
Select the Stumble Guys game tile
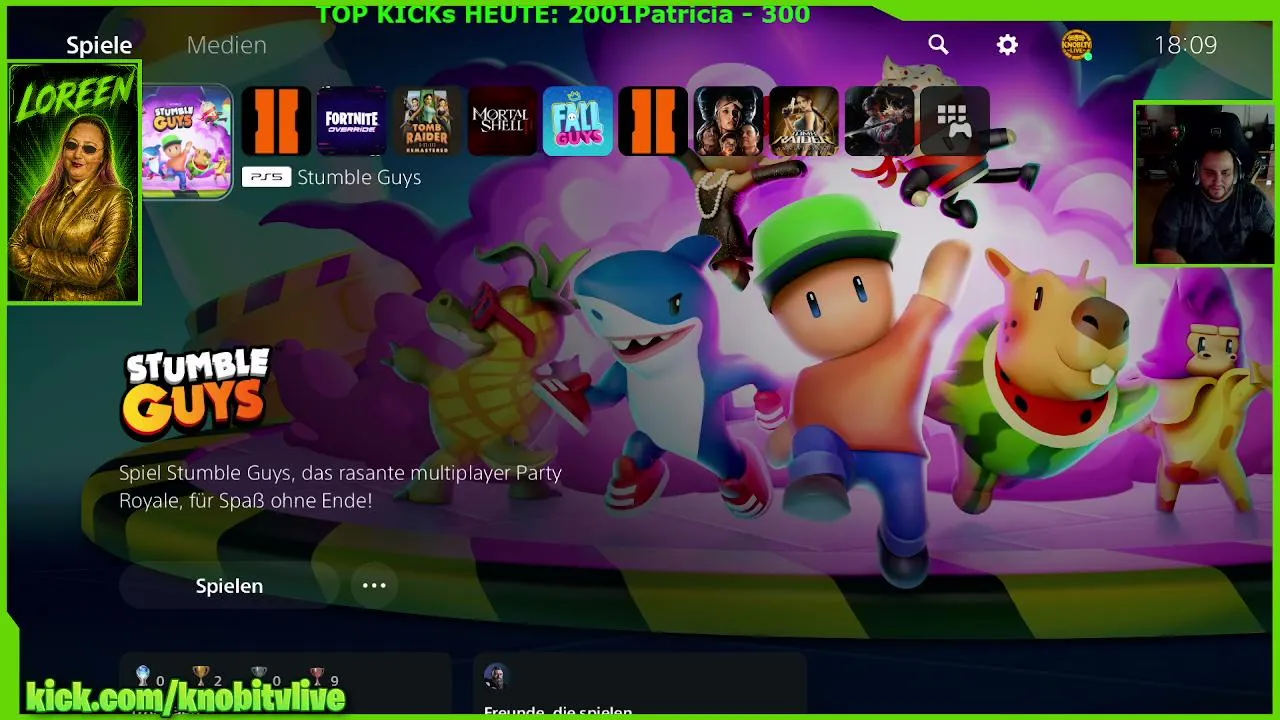[x=187, y=141]
